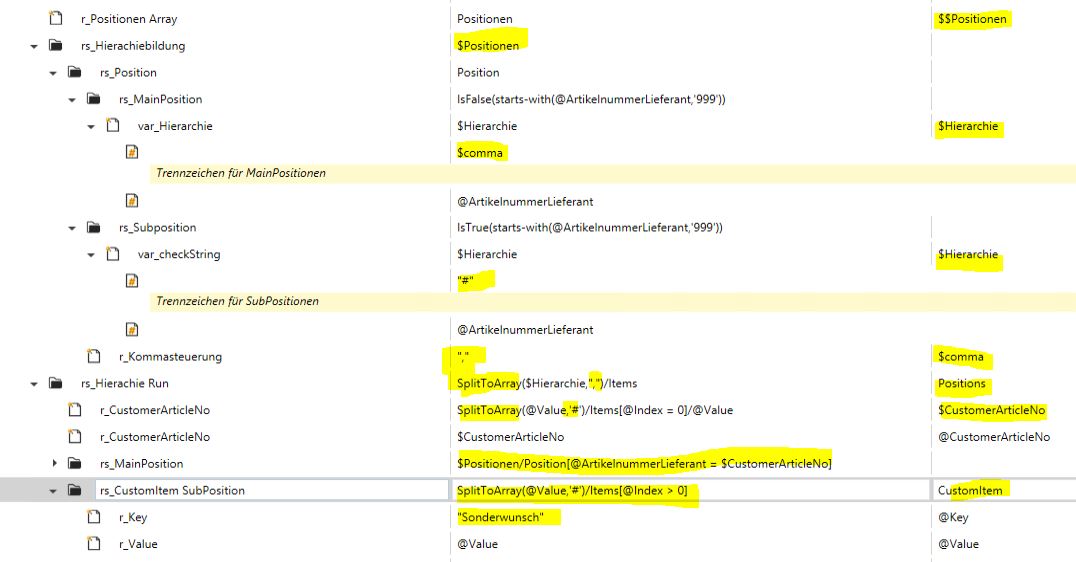Viewport: 1076px width, 562px height.
Task: Collapse the rs_CustomItem SubPosition node
Action: pos(53,491)
